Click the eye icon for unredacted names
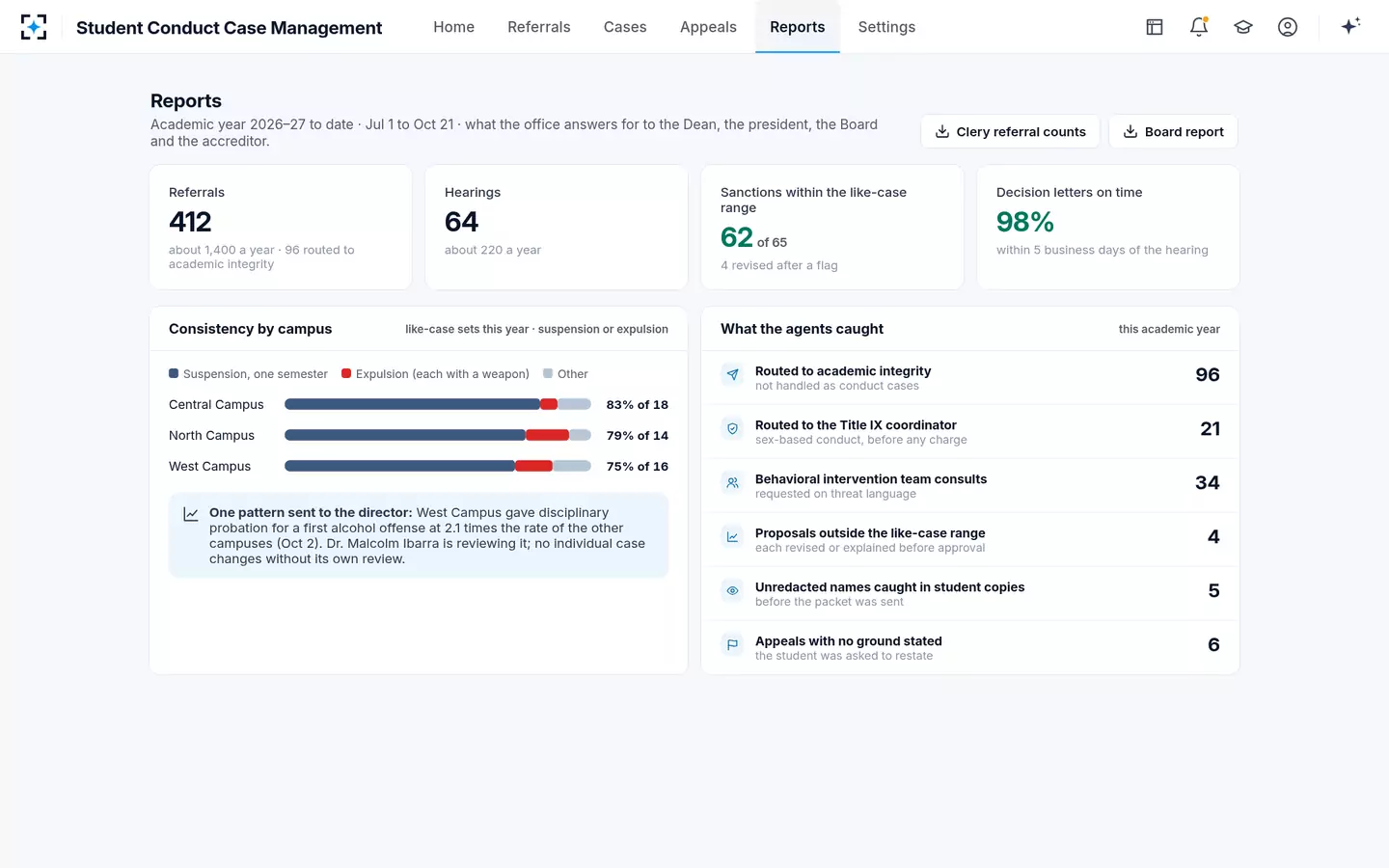The height and width of the screenshot is (868, 1389). click(732, 590)
